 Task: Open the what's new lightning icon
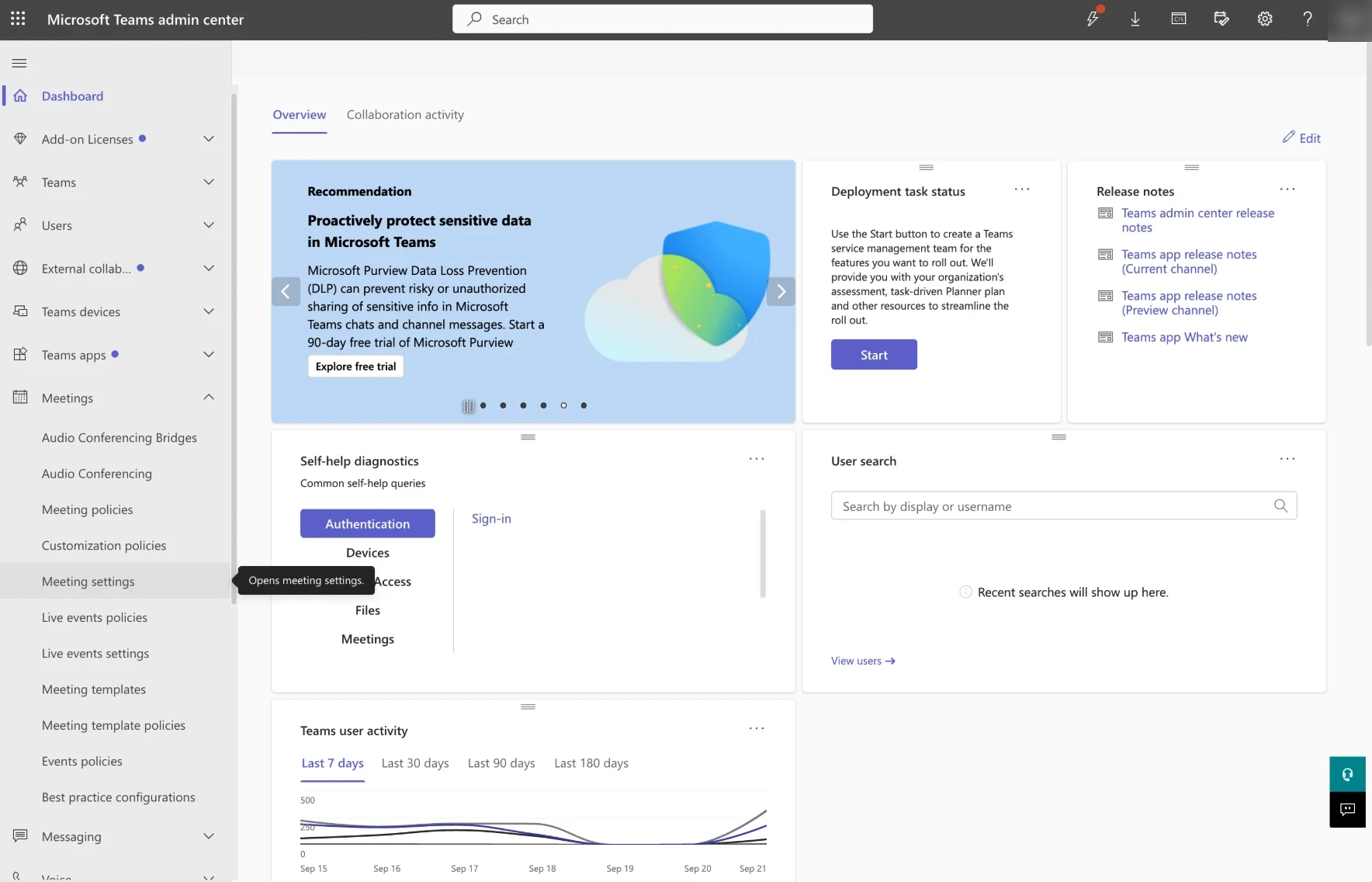(x=1093, y=19)
